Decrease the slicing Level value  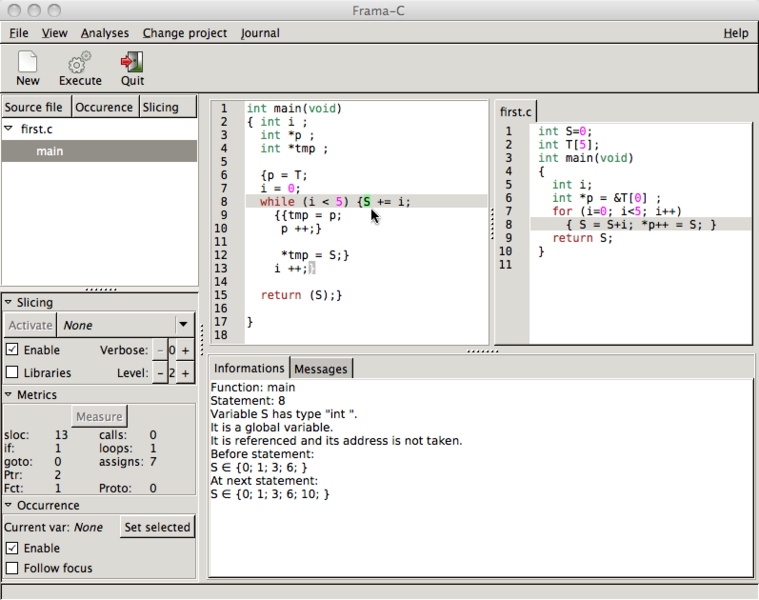[160, 373]
